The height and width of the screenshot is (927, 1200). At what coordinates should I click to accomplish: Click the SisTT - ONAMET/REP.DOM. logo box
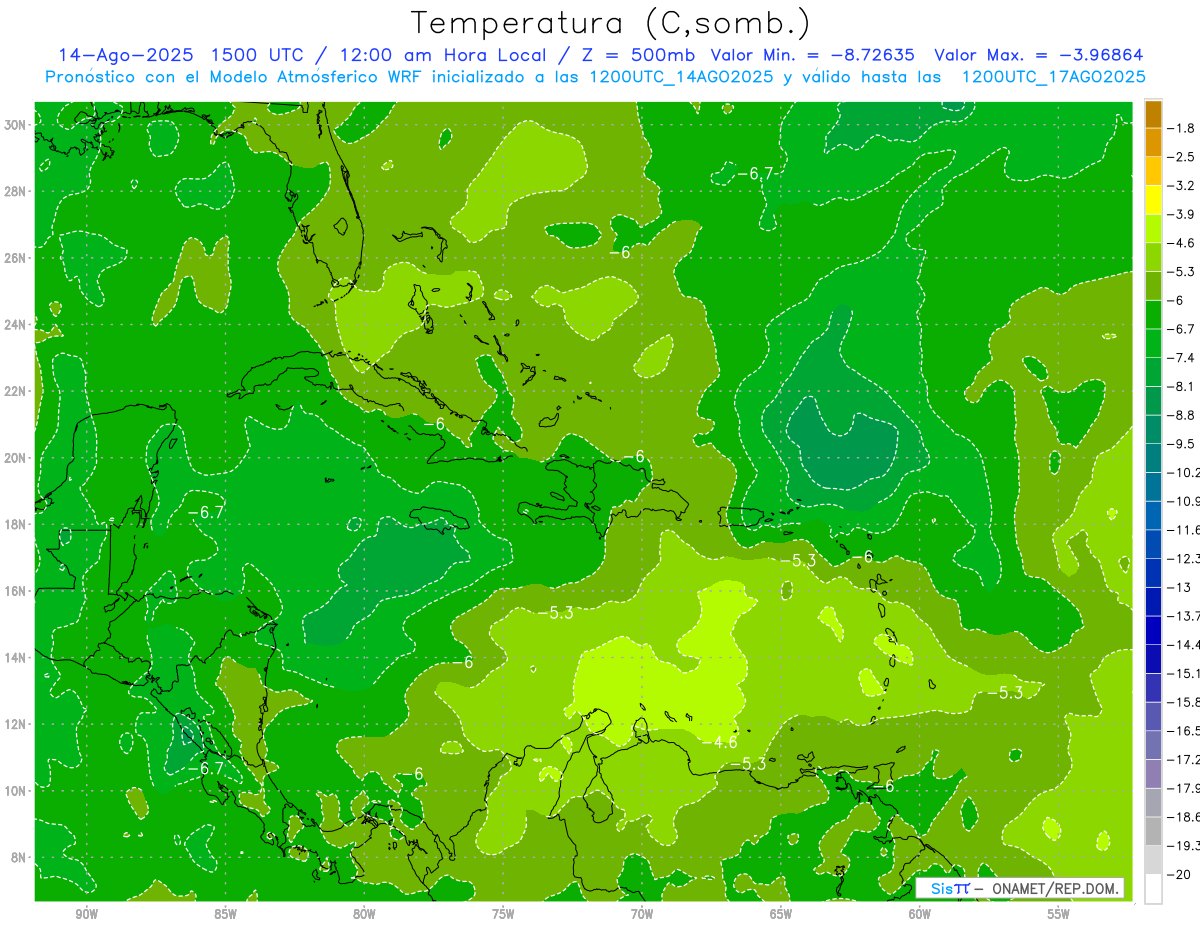(x=1019, y=888)
